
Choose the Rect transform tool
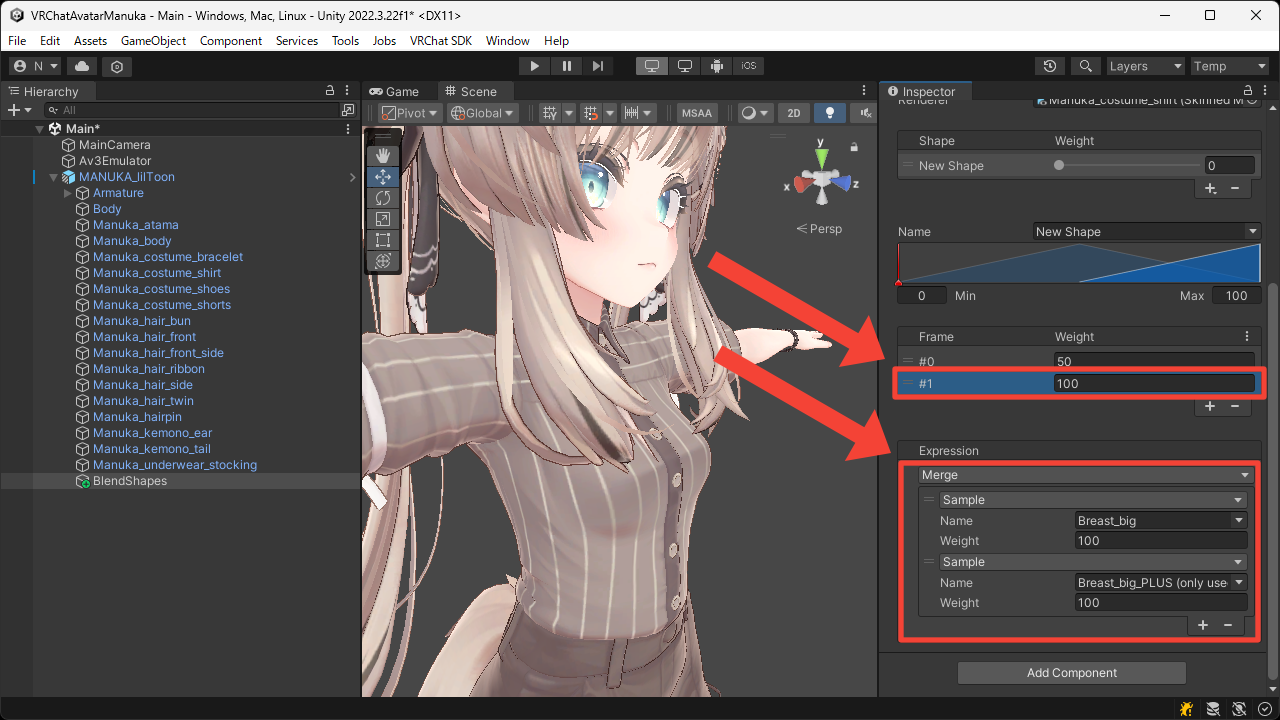point(382,240)
